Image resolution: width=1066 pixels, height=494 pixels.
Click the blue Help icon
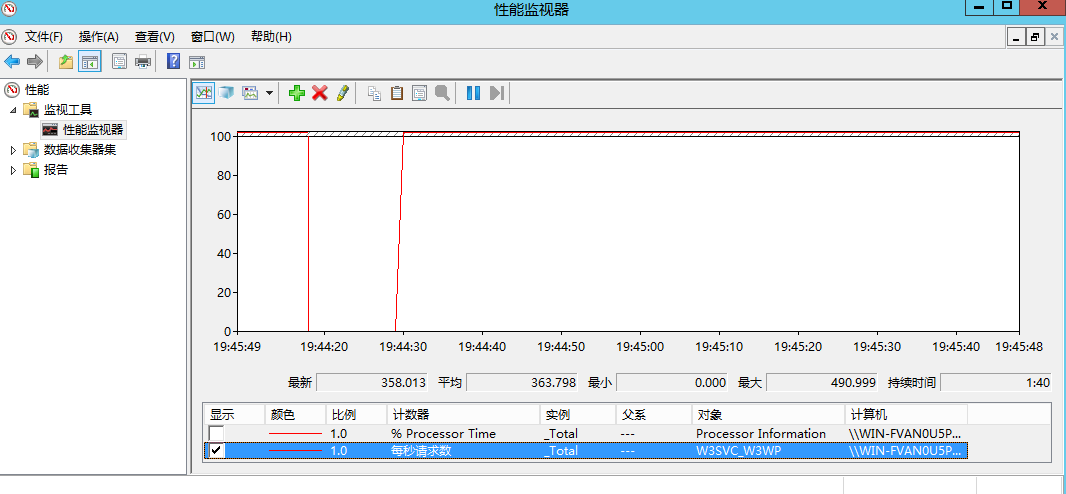[173, 62]
